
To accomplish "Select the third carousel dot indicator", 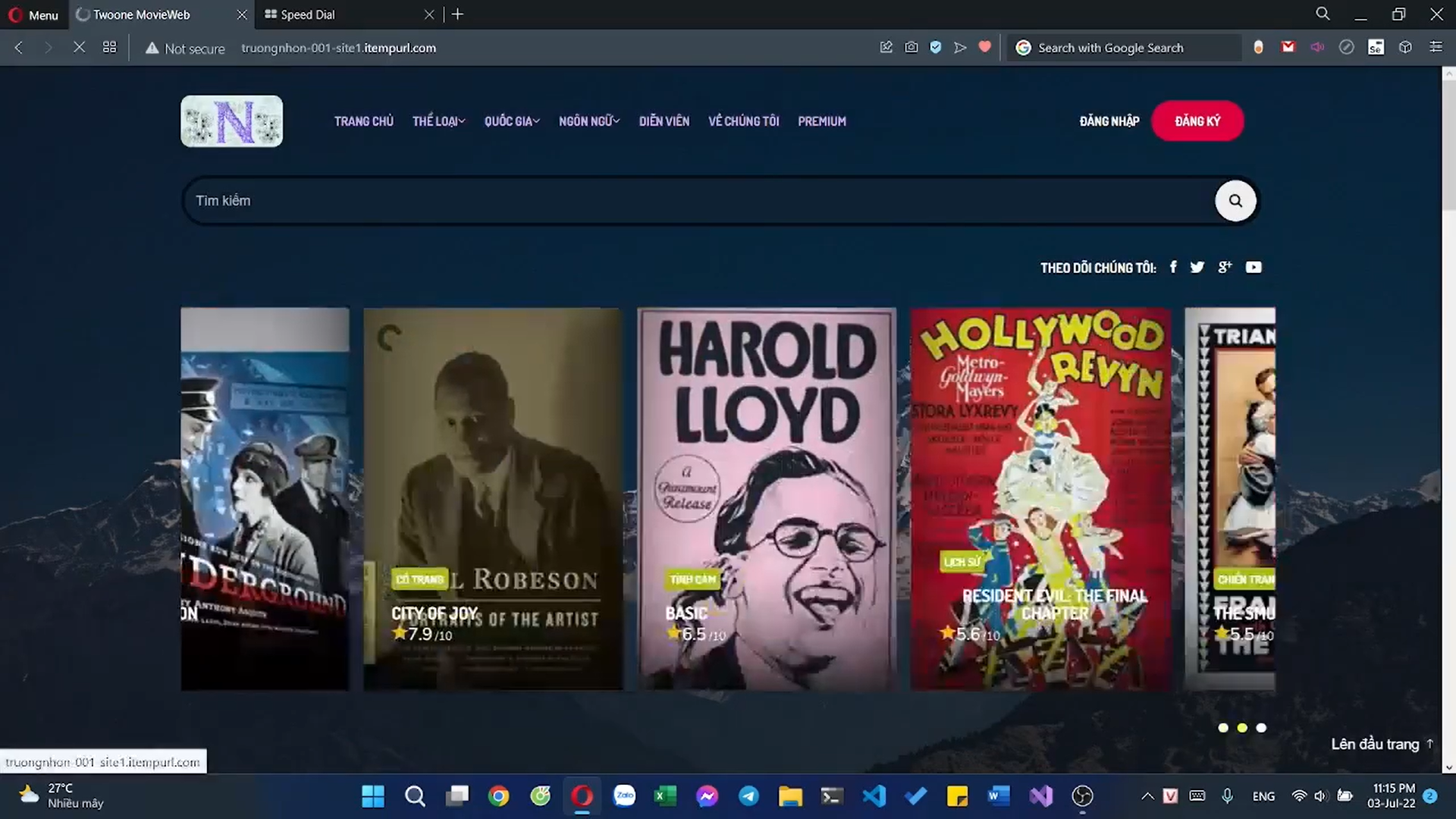I will (x=1261, y=728).
